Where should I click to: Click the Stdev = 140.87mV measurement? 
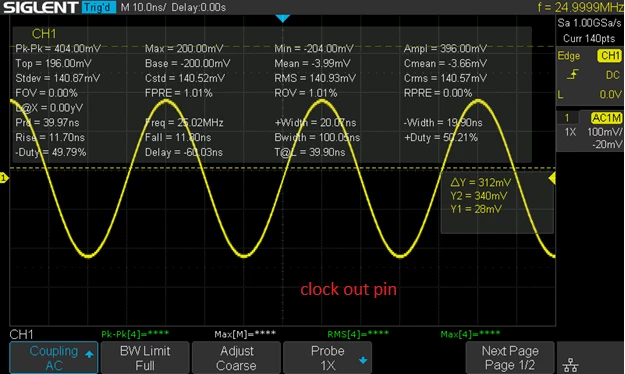58,78
